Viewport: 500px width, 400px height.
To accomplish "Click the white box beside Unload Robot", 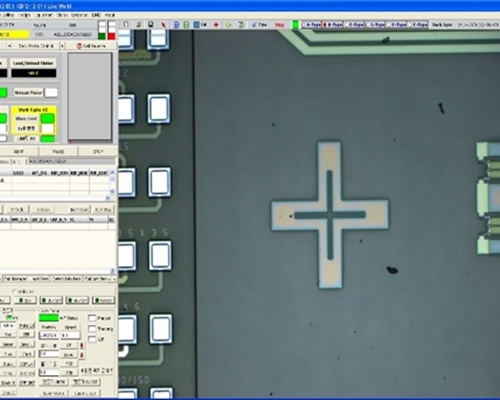I will click(51, 93).
